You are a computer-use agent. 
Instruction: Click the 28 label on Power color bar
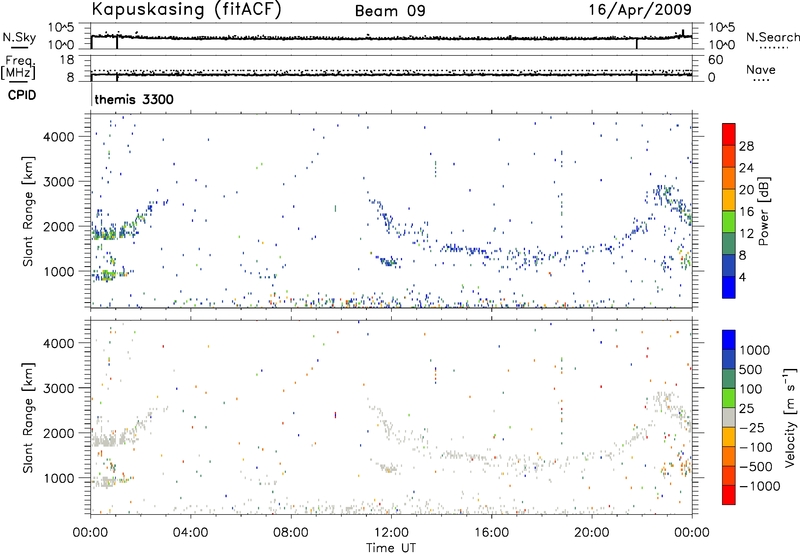[x=746, y=146]
